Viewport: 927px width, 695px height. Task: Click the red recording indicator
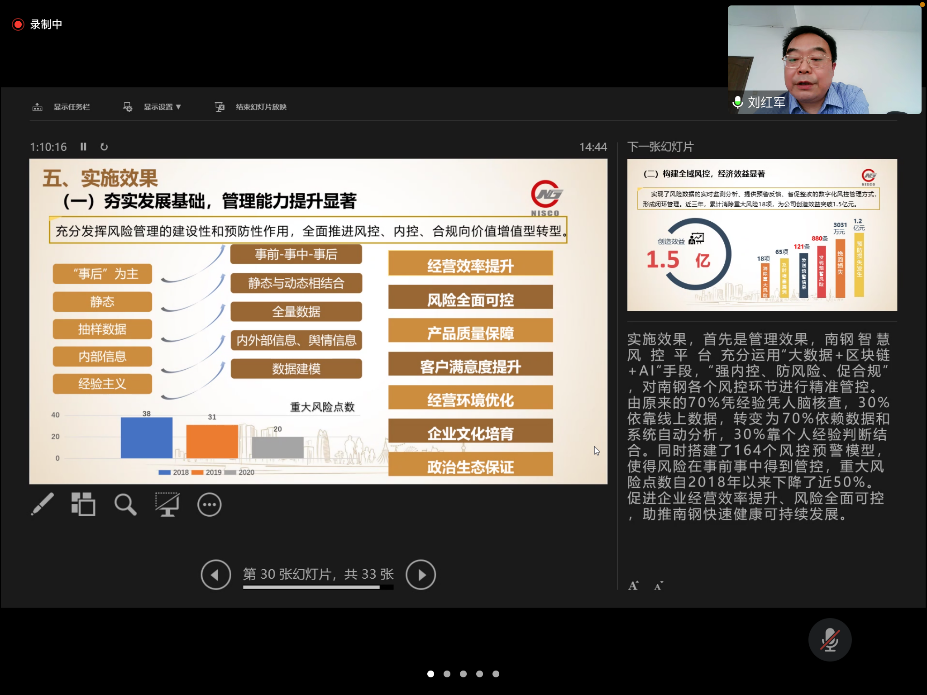(17, 24)
